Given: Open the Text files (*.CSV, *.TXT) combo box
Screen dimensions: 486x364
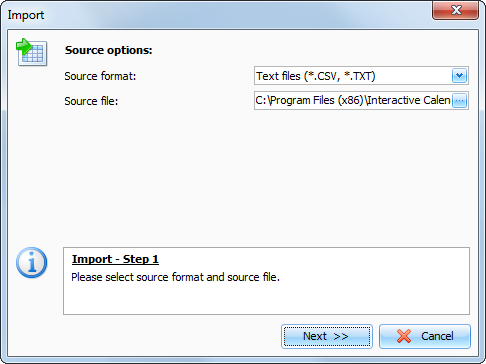Looking at the screenshot, I should click(x=361, y=76).
